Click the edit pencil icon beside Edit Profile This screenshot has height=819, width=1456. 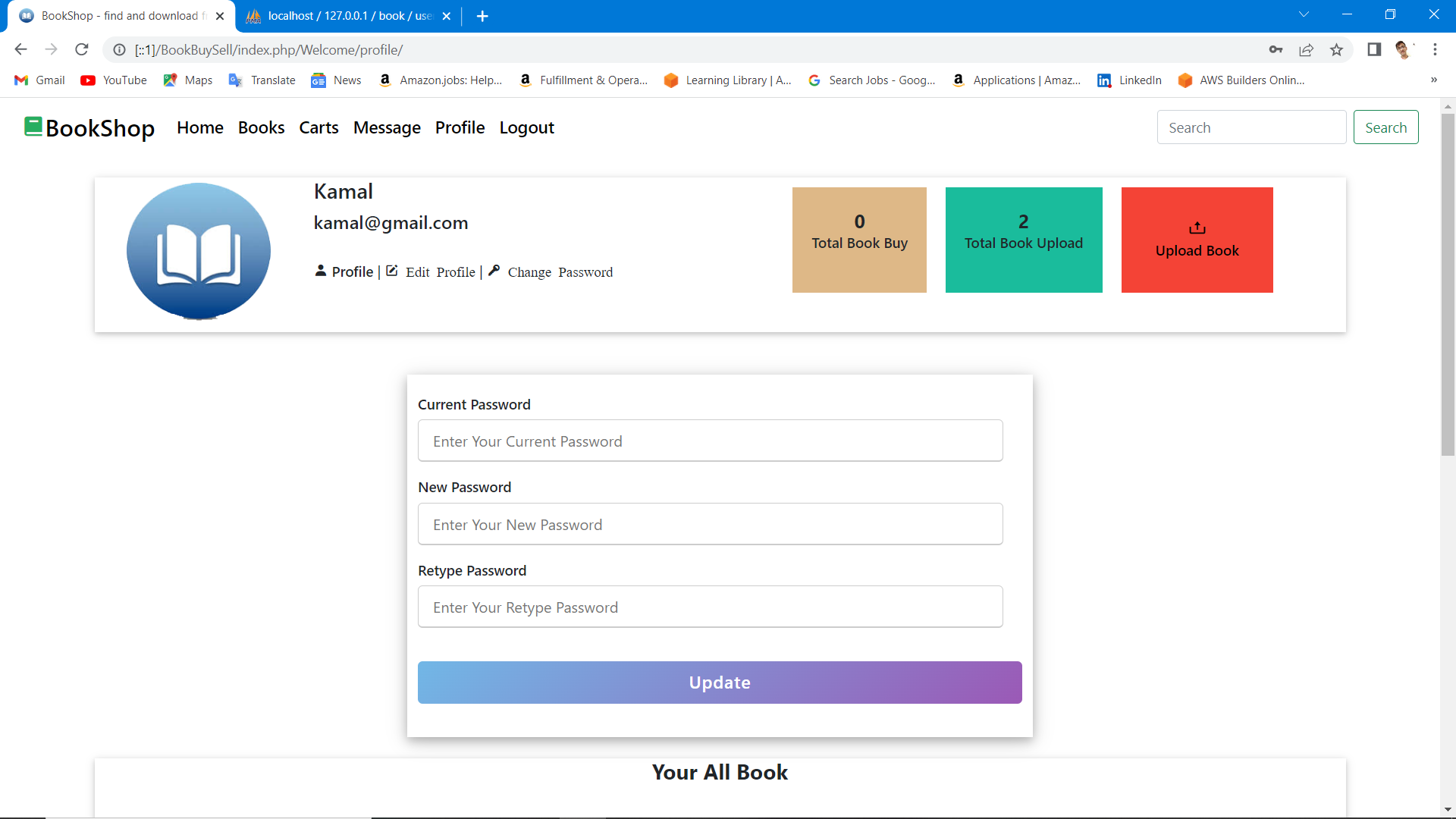click(x=392, y=271)
